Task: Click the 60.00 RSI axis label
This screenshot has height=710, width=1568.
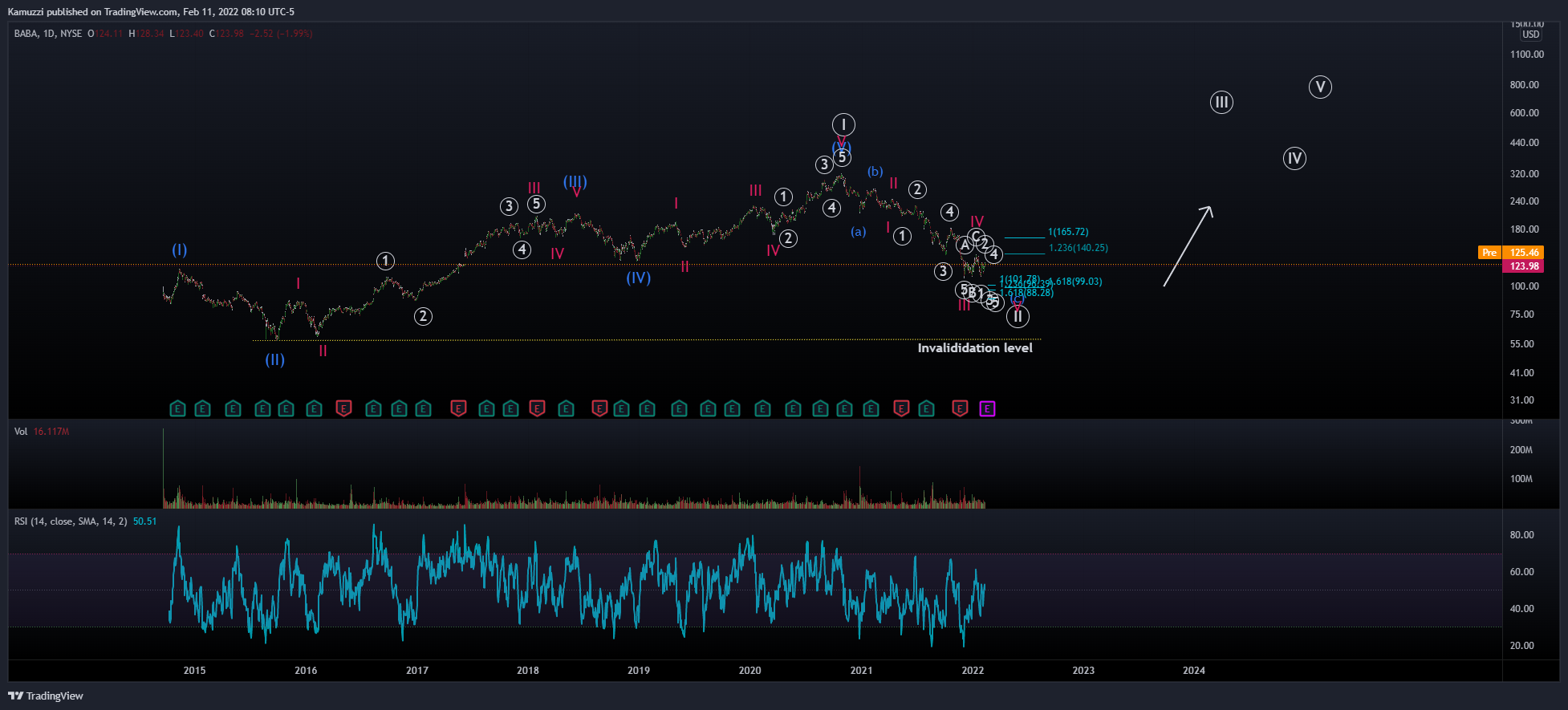Action: pos(1522,572)
